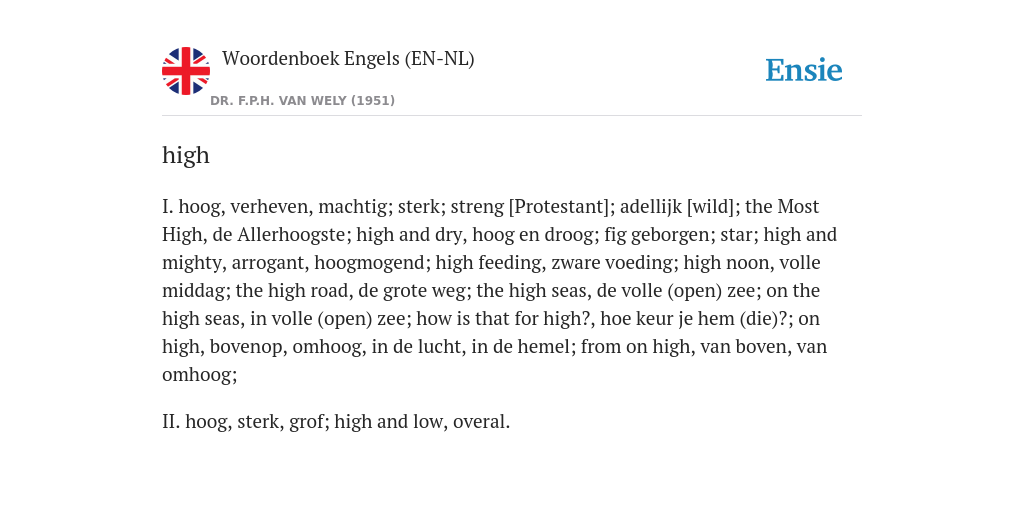This screenshot has height=512, width=1024.
Task: Click the word "Allerhoogste"
Action: [292, 234]
